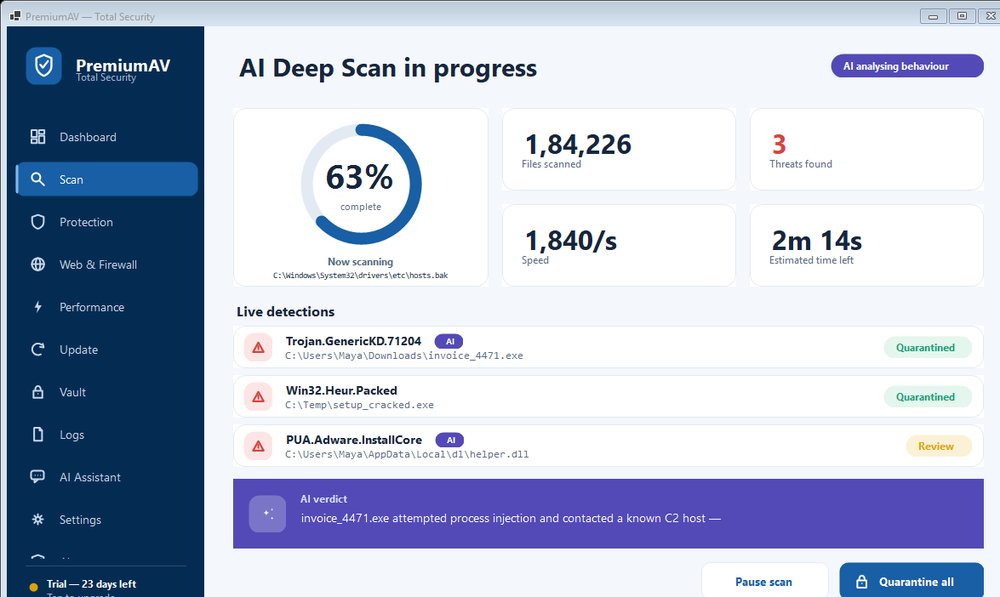
Task: Click the 2m 14s estimated time card
Action: click(x=867, y=246)
